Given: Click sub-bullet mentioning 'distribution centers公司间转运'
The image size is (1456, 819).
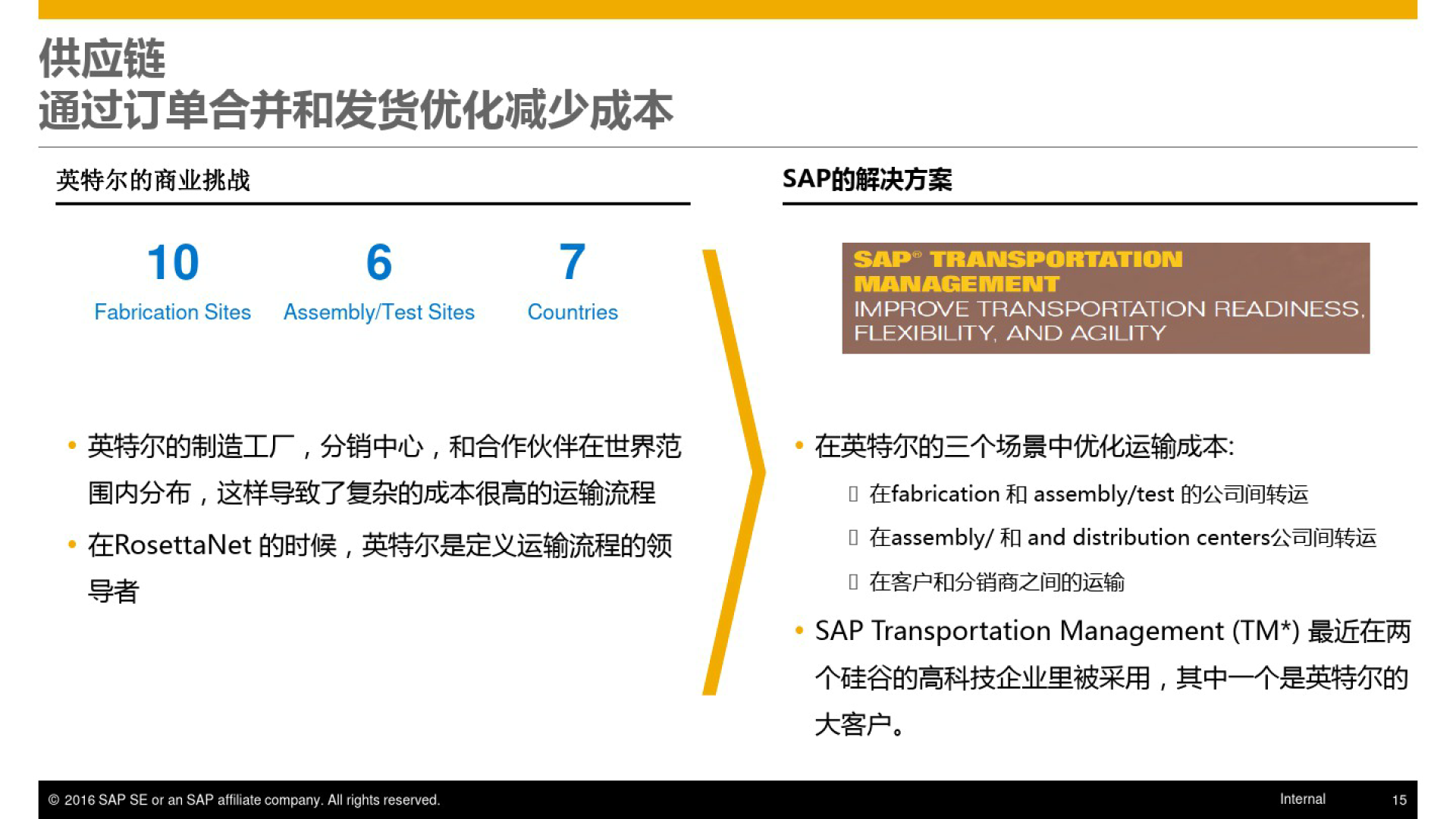Looking at the screenshot, I should (x=1123, y=538).
